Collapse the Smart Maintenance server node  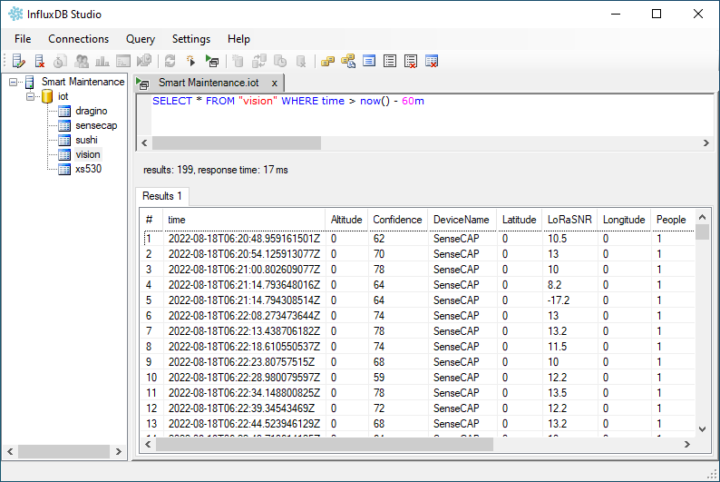point(13,82)
